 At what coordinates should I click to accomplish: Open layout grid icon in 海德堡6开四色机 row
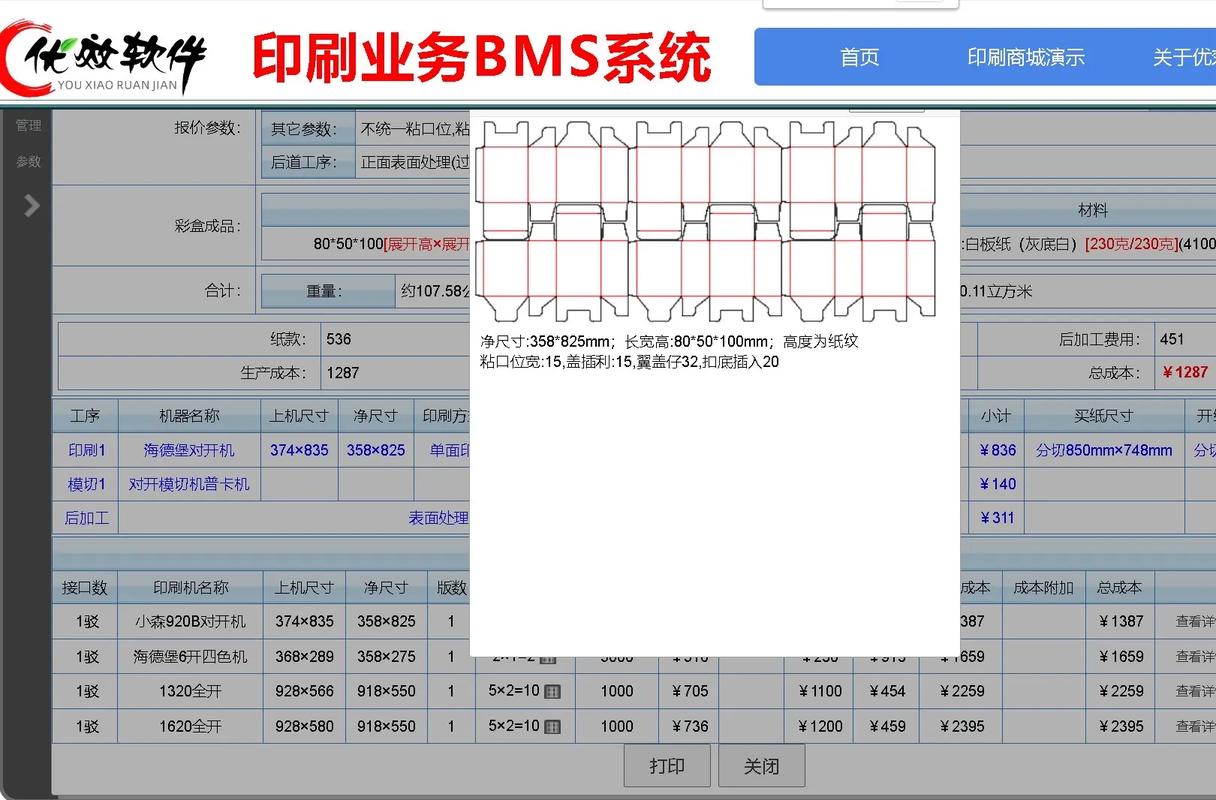pos(548,658)
